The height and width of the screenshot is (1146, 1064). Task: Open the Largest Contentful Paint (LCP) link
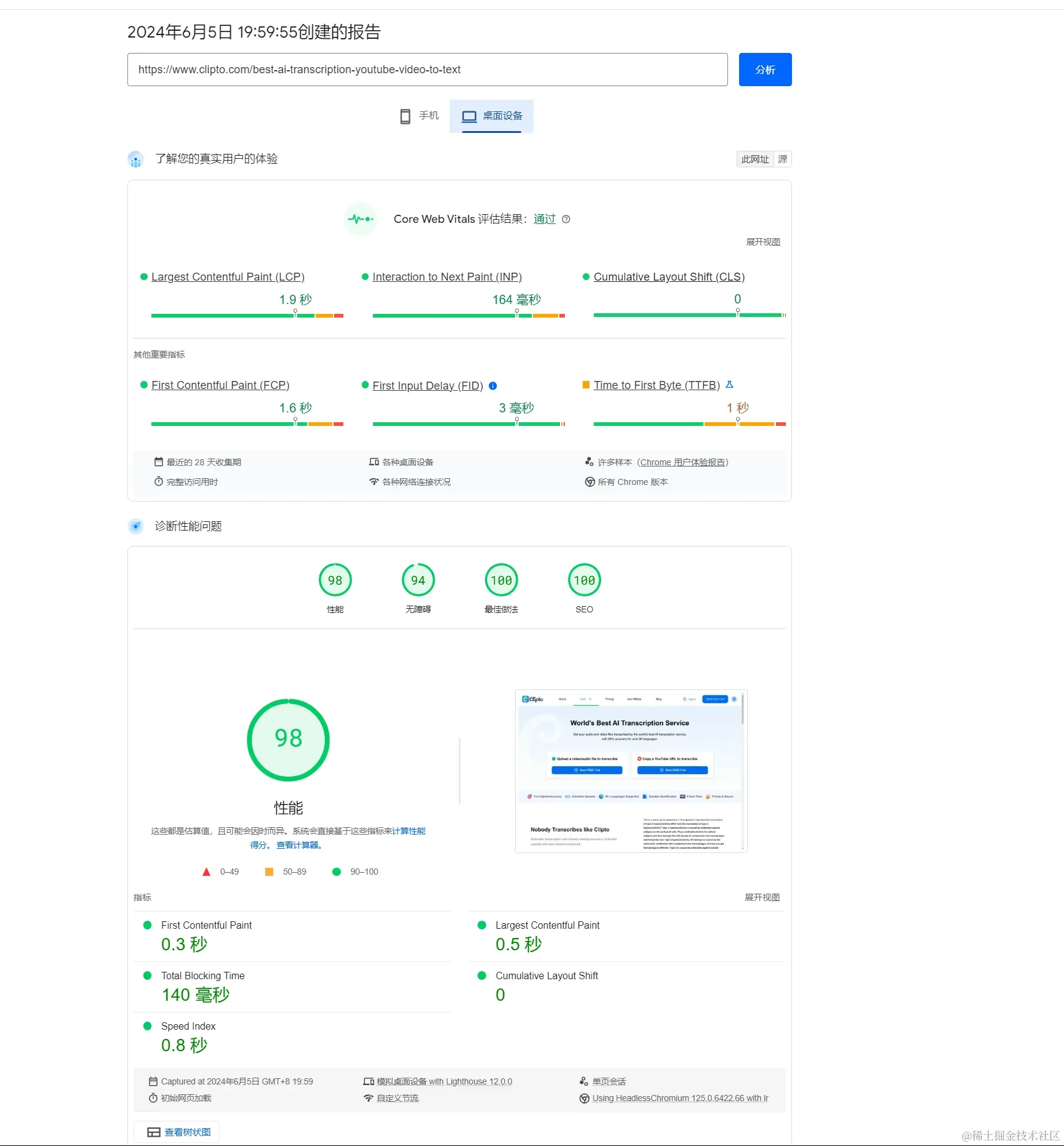pos(228,277)
